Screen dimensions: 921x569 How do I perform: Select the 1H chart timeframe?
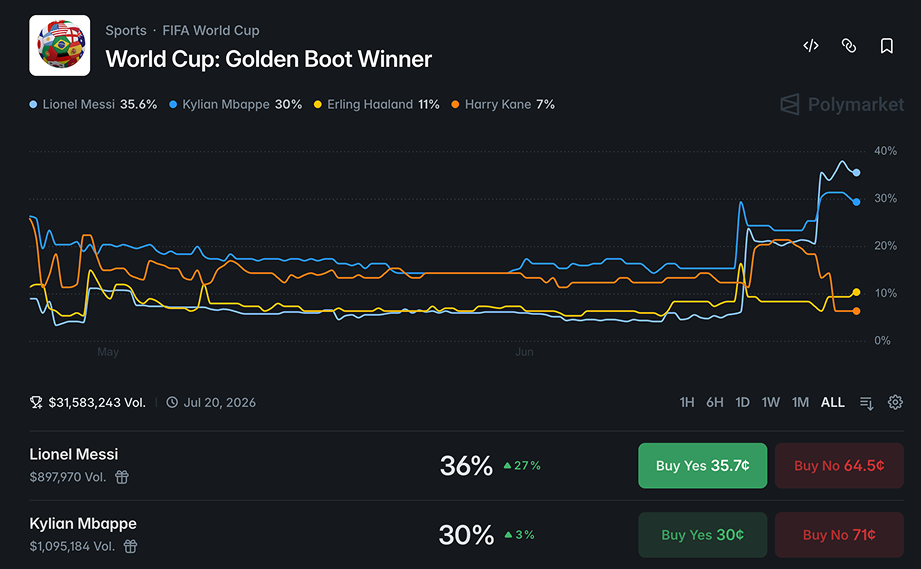coord(687,402)
